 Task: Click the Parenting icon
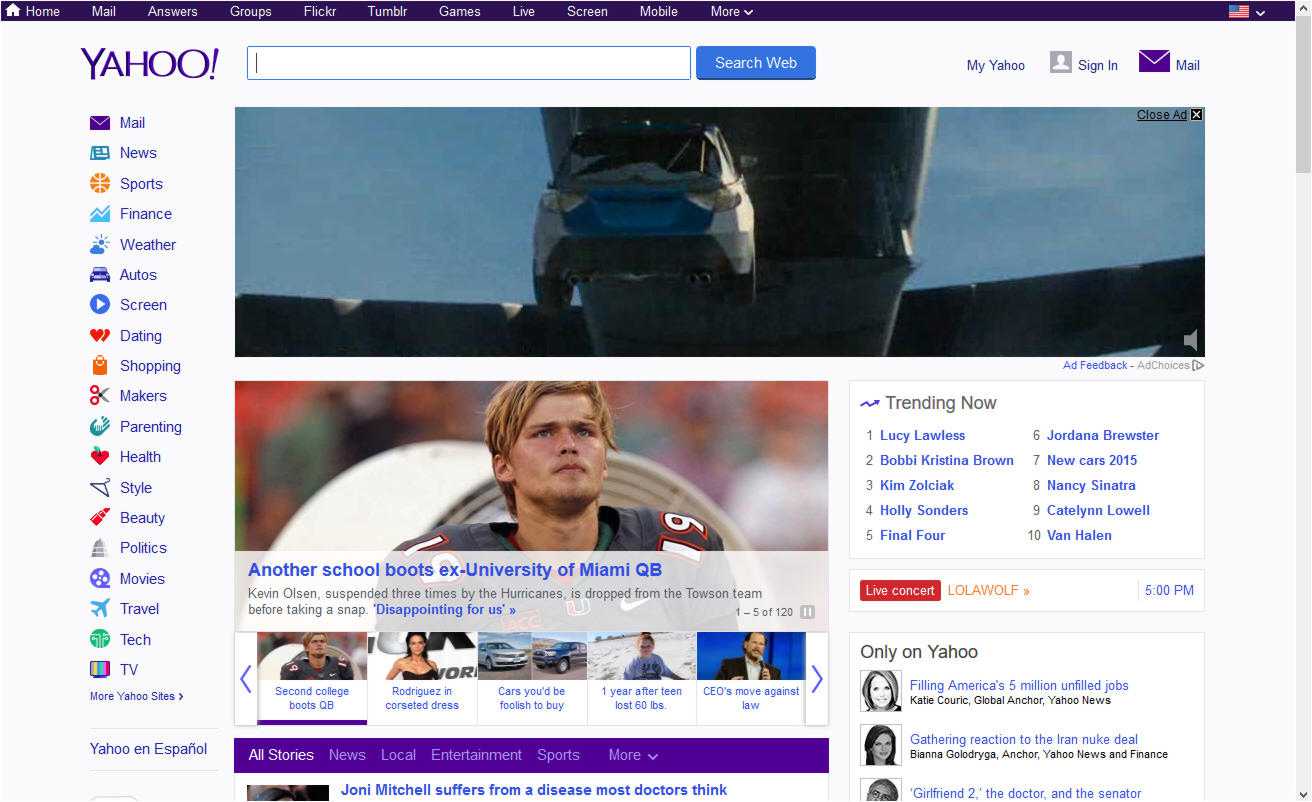pyautogui.click(x=100, y=426)
